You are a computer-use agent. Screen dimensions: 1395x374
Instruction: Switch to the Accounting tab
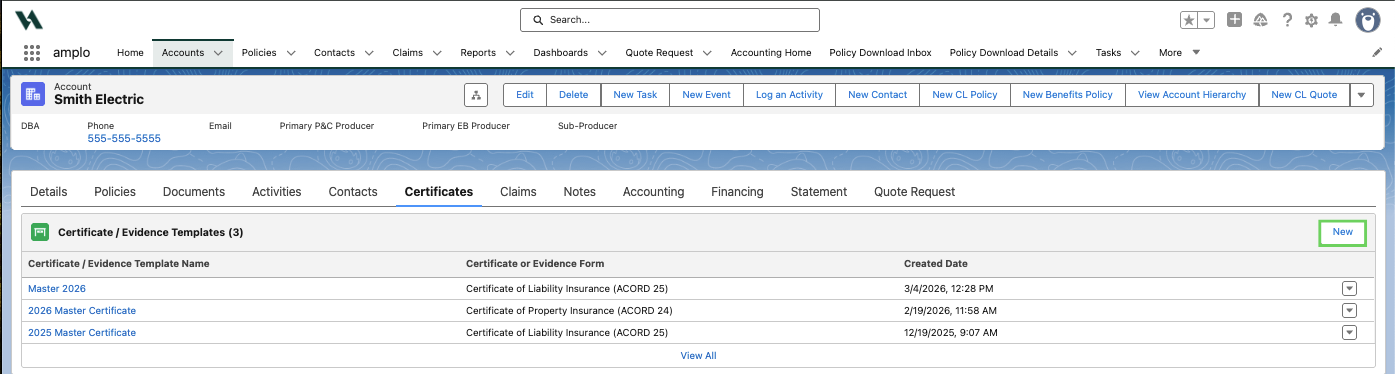point(654,192)
